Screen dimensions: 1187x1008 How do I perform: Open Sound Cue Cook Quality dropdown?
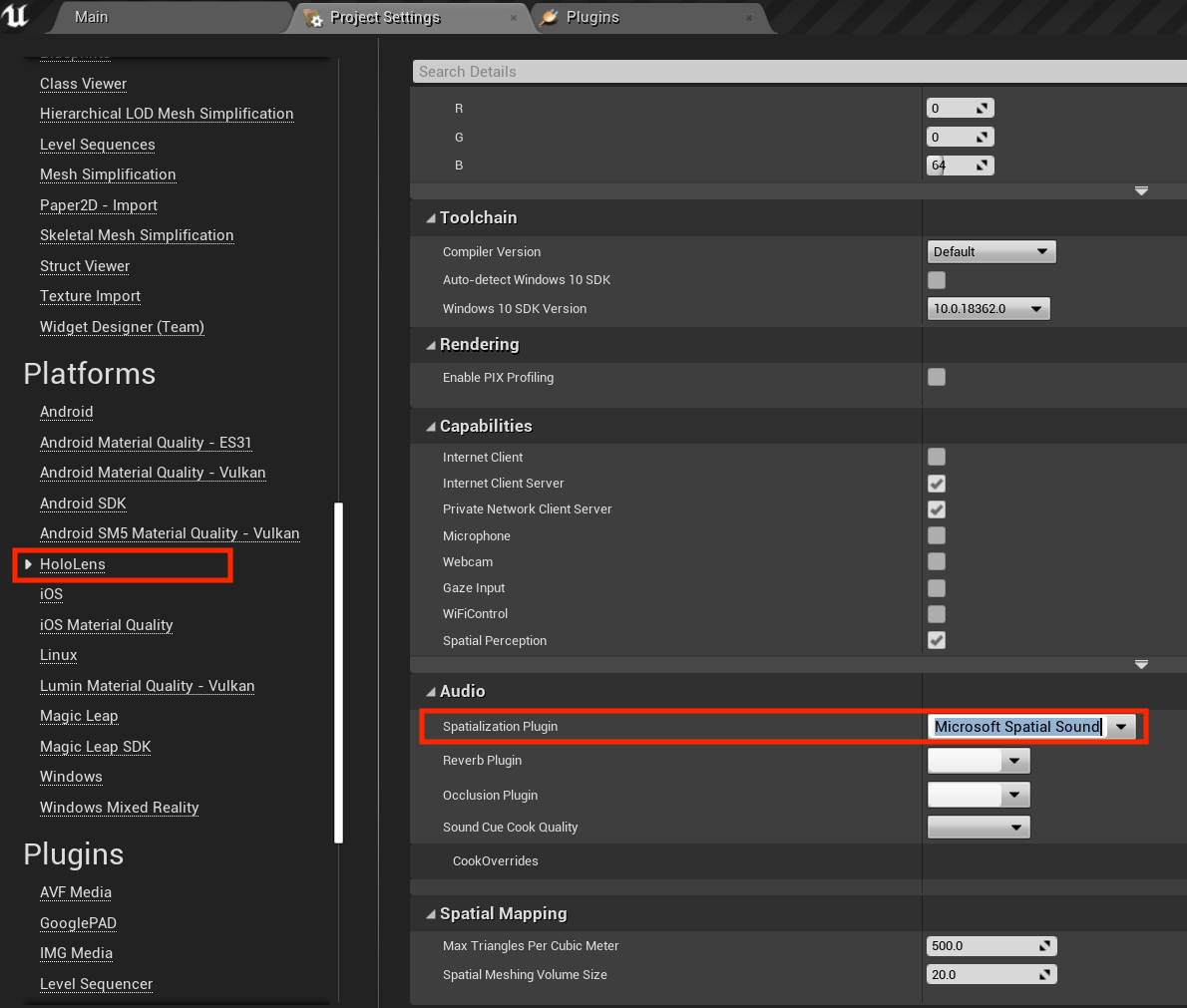979,828
